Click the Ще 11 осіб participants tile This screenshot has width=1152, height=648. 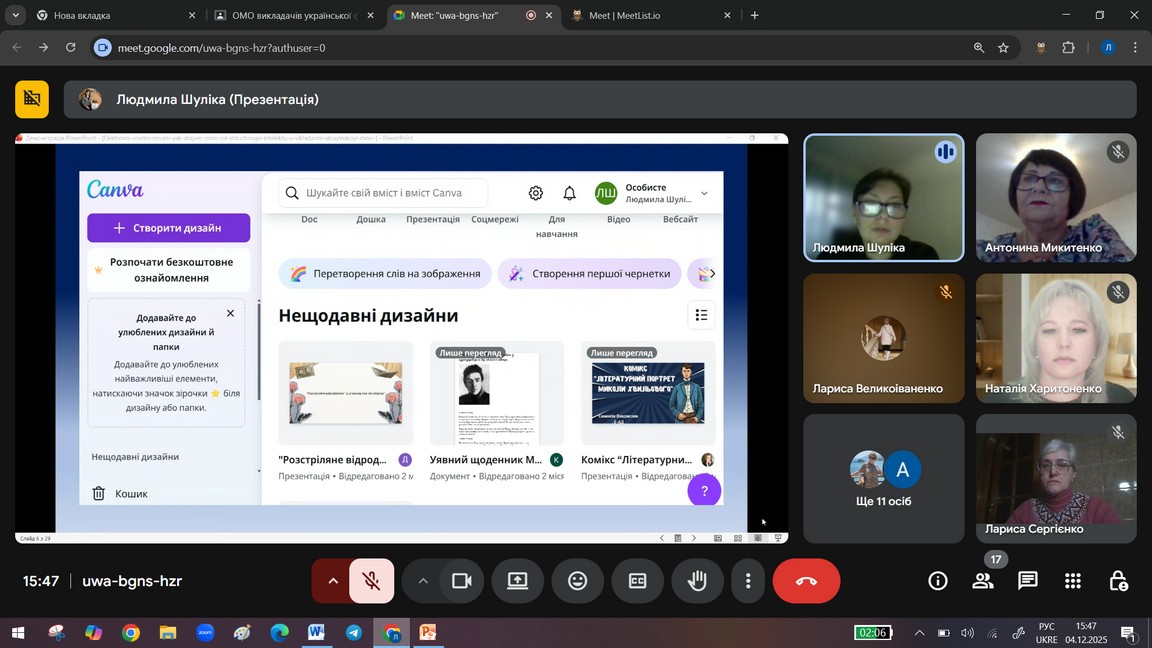pos(884,478)
